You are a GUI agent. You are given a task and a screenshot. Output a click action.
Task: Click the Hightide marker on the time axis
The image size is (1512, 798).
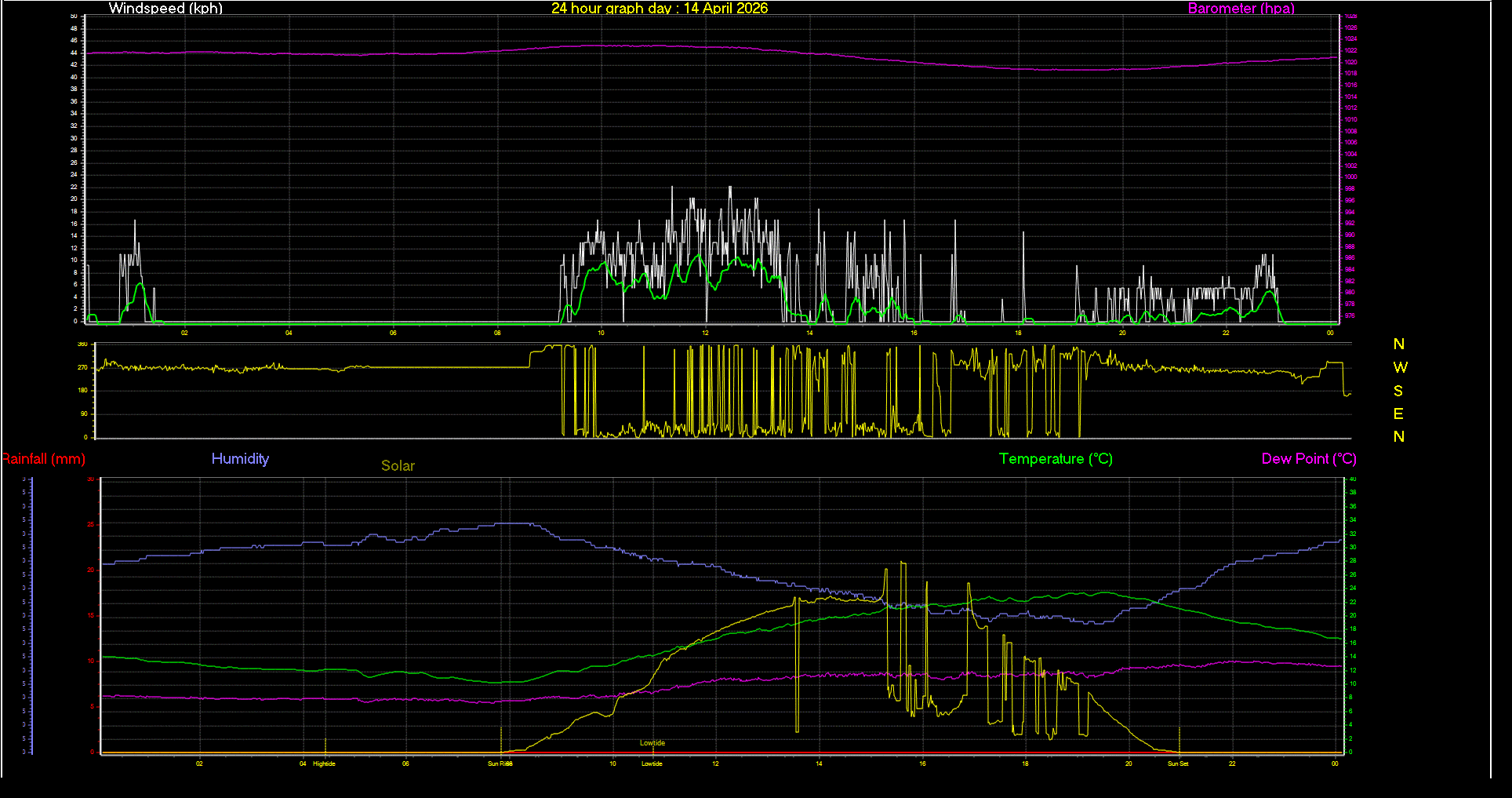(323, 763)
